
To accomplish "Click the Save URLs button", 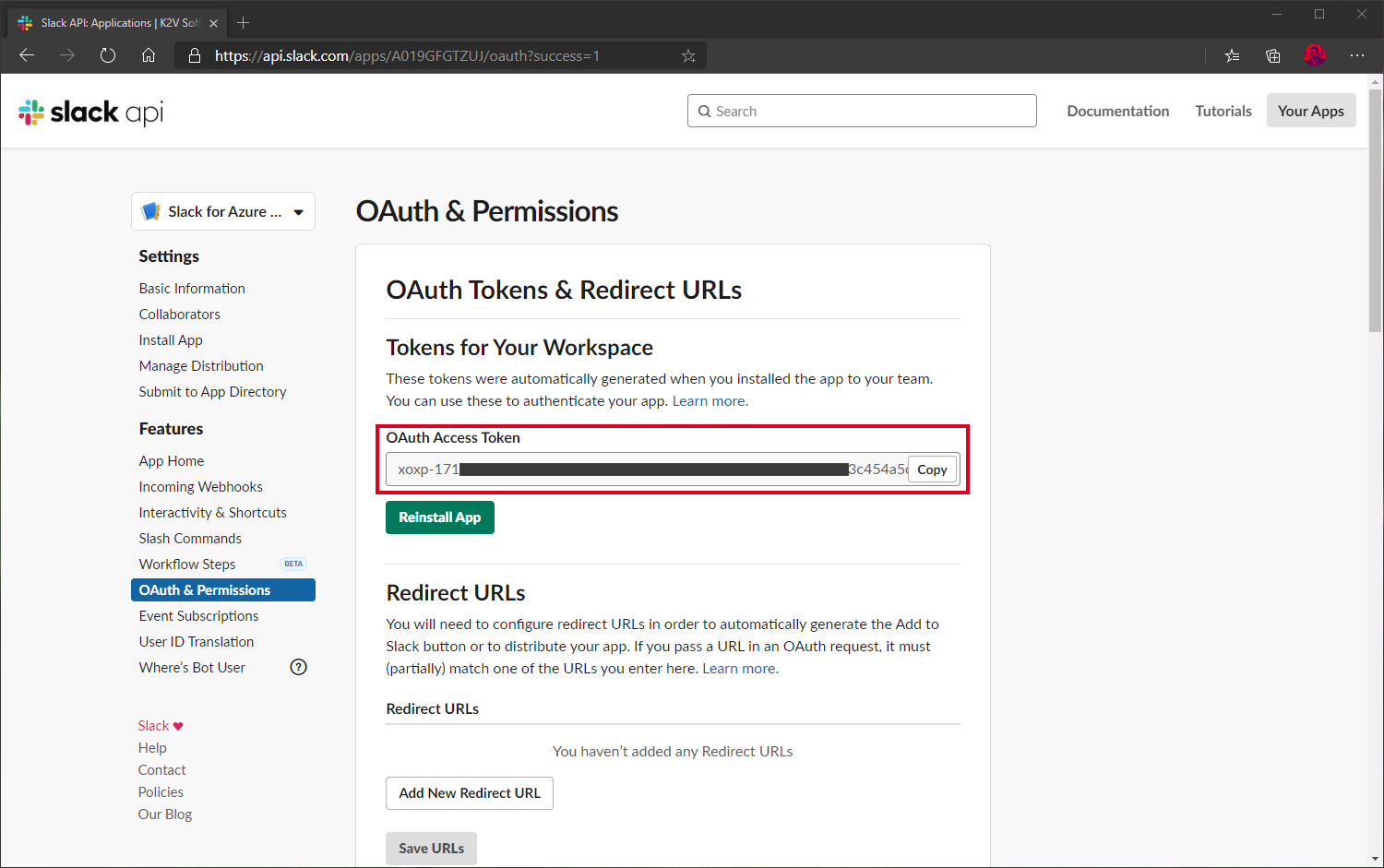I will (431, 849).
